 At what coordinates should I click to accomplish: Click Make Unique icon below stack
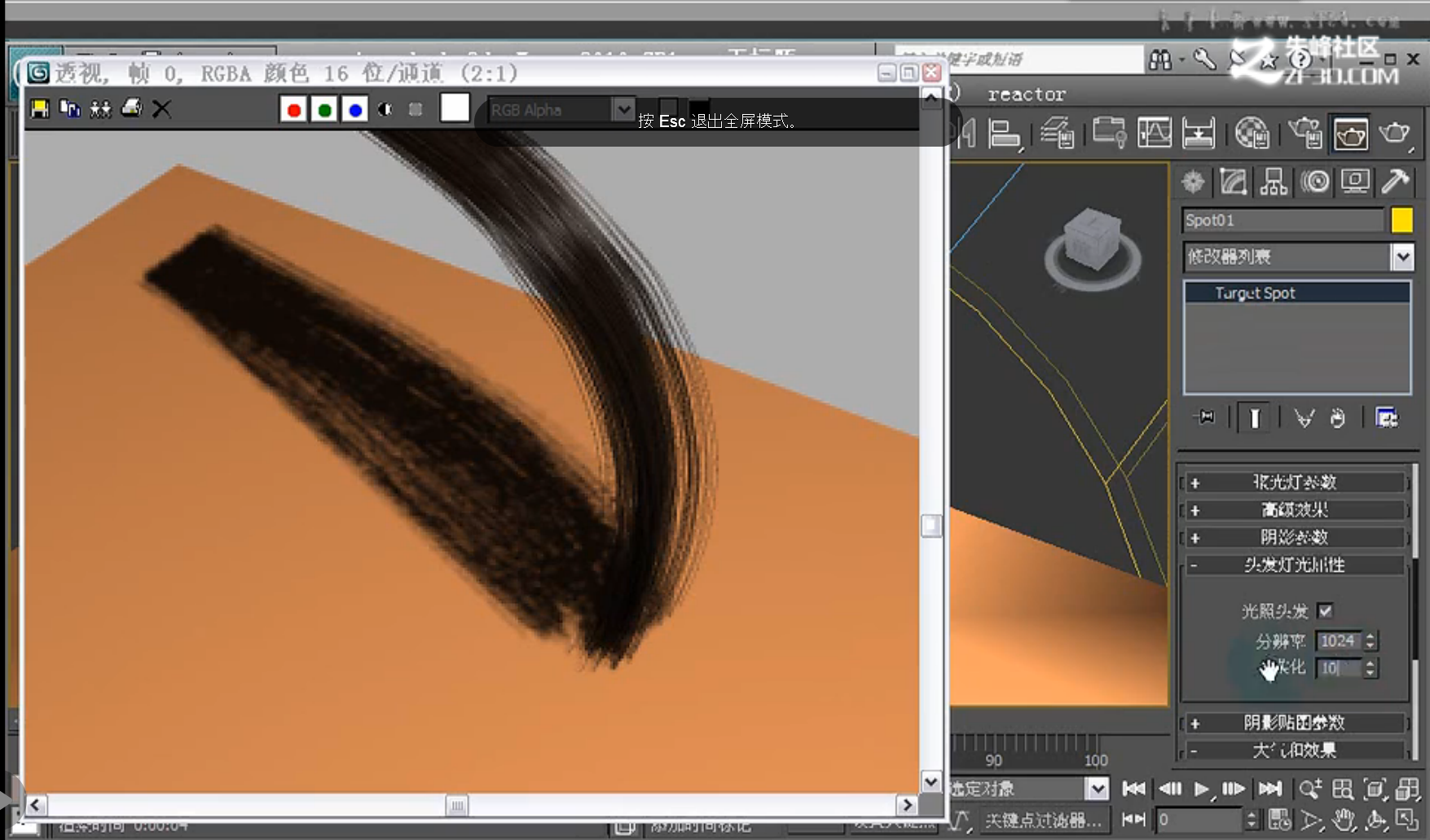pyautogui.click(x=1304, y=419)
